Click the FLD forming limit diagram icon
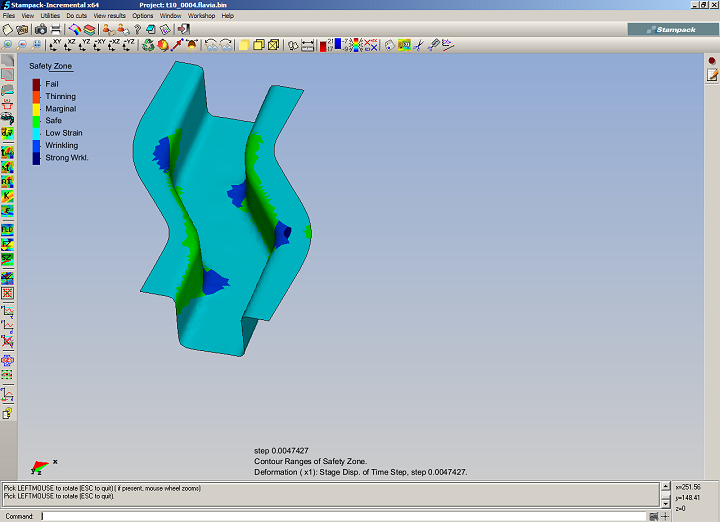Image resolution: width=720 pixels, height=522 pixels. coord(8,230)
